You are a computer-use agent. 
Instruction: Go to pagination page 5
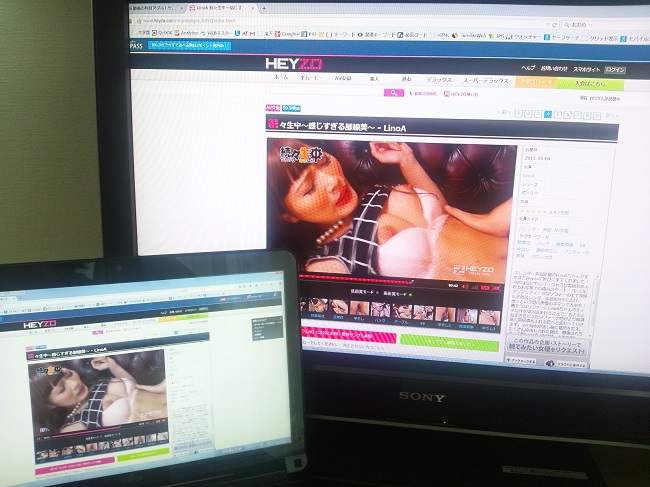[558, 114]
